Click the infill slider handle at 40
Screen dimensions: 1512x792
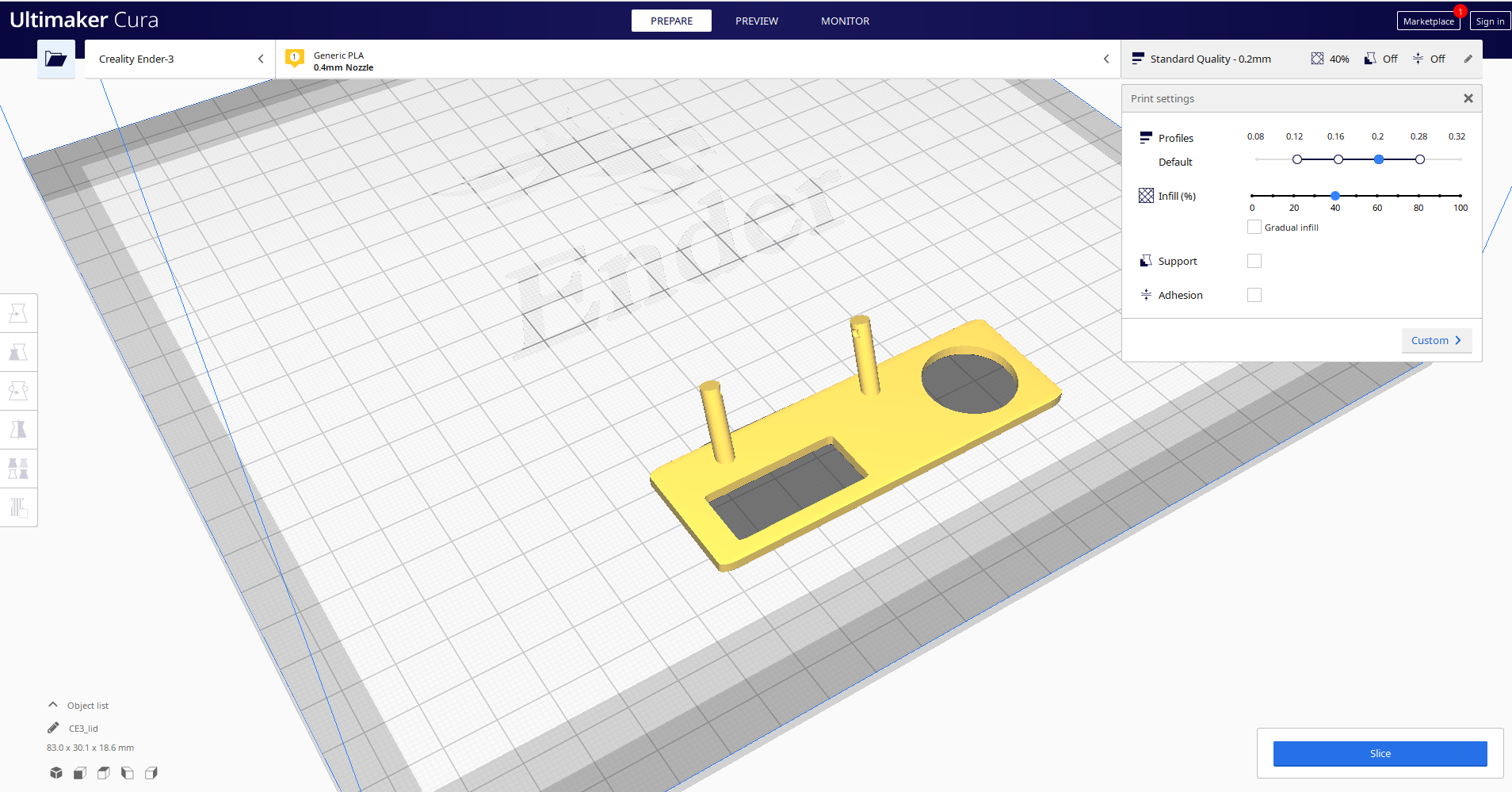[x=1335, y=195]
